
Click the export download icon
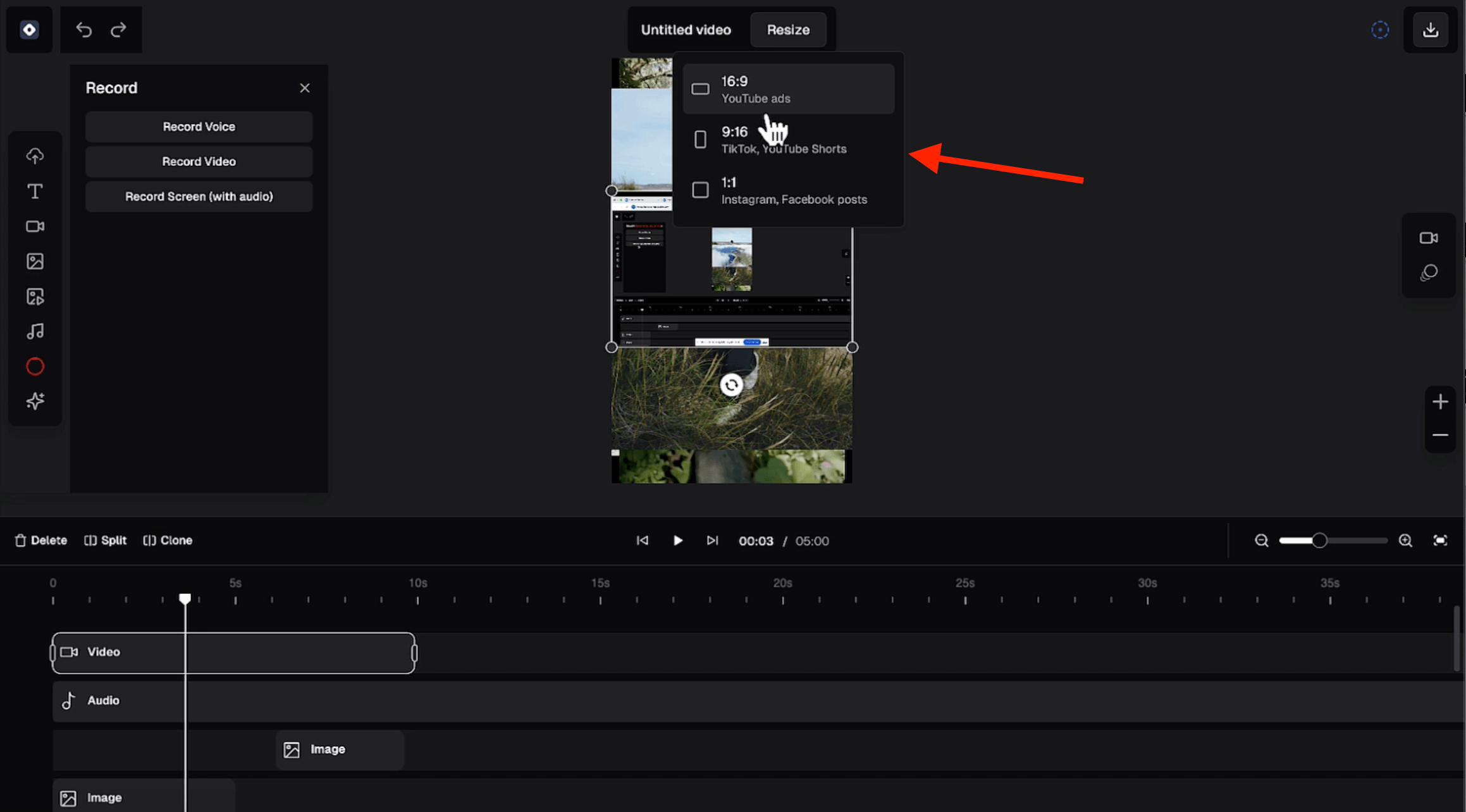pyautogui.click(x=1430, y=30)
